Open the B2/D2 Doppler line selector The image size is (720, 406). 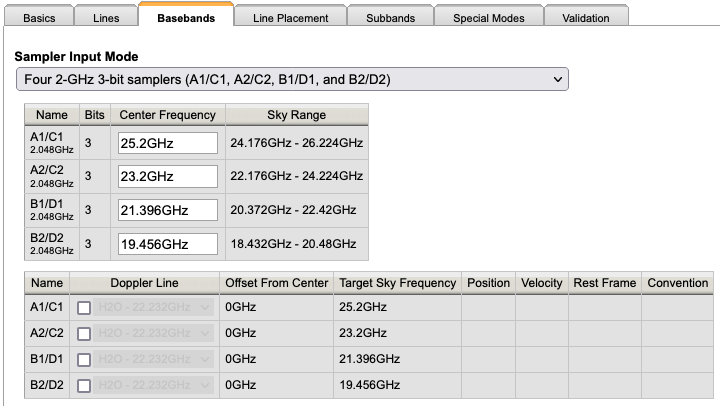click(x=155, y=386)
